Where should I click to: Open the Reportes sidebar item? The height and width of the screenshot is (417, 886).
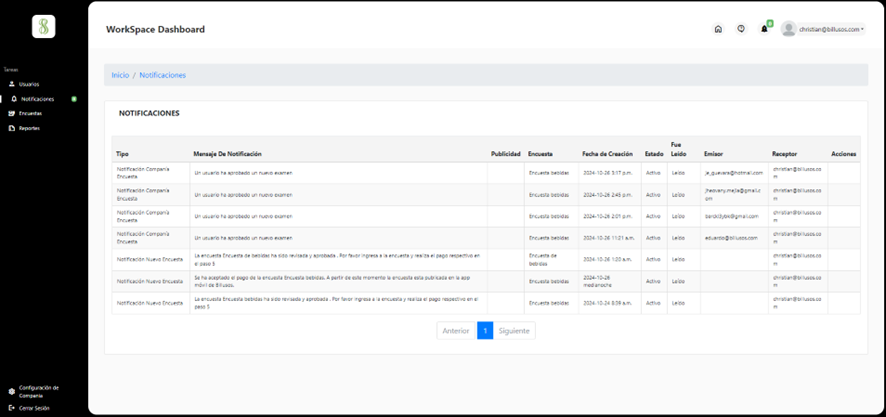pyautogui.click(x=28, y=128)
